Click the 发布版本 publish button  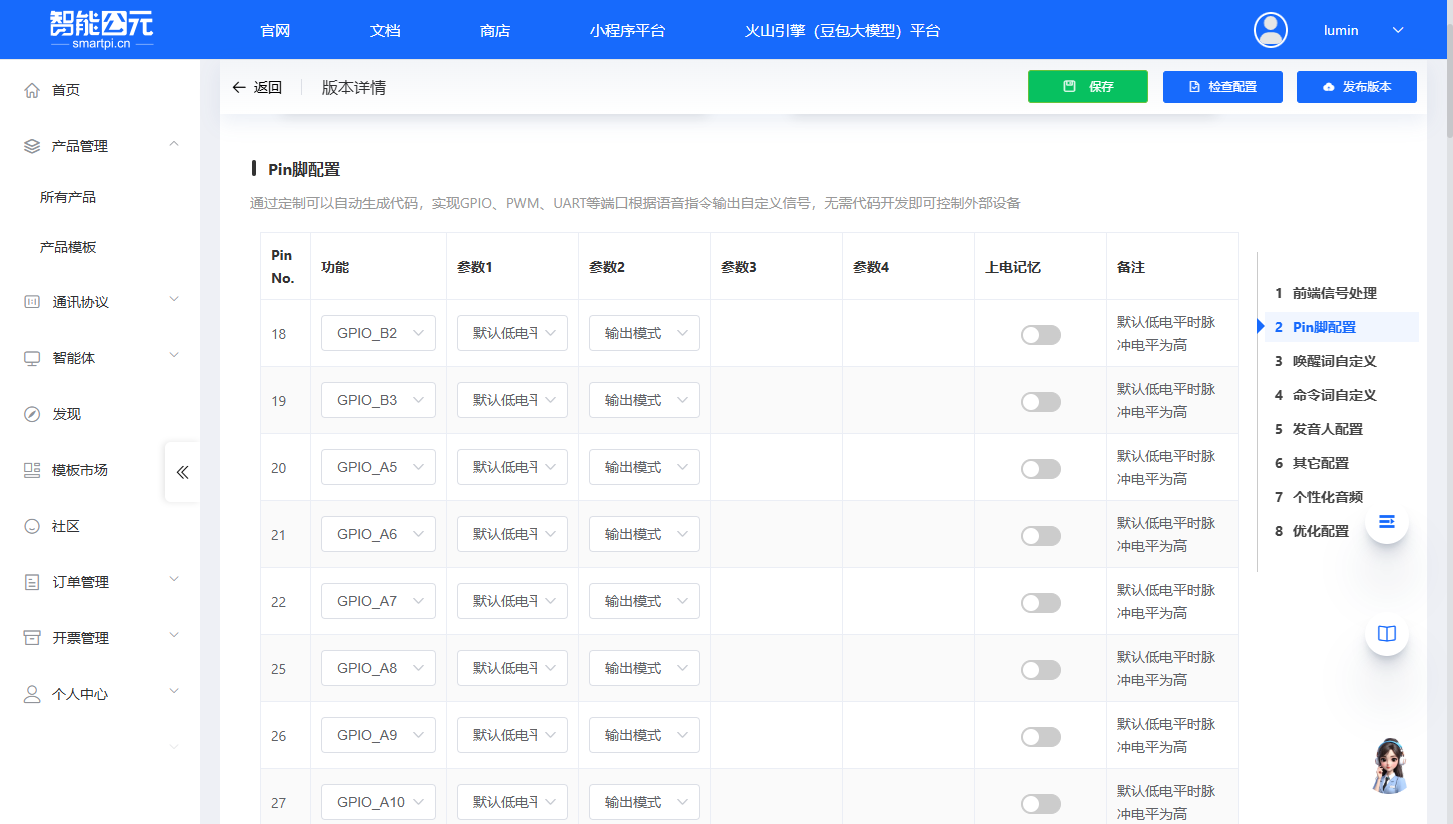[x=1356, y=87]
